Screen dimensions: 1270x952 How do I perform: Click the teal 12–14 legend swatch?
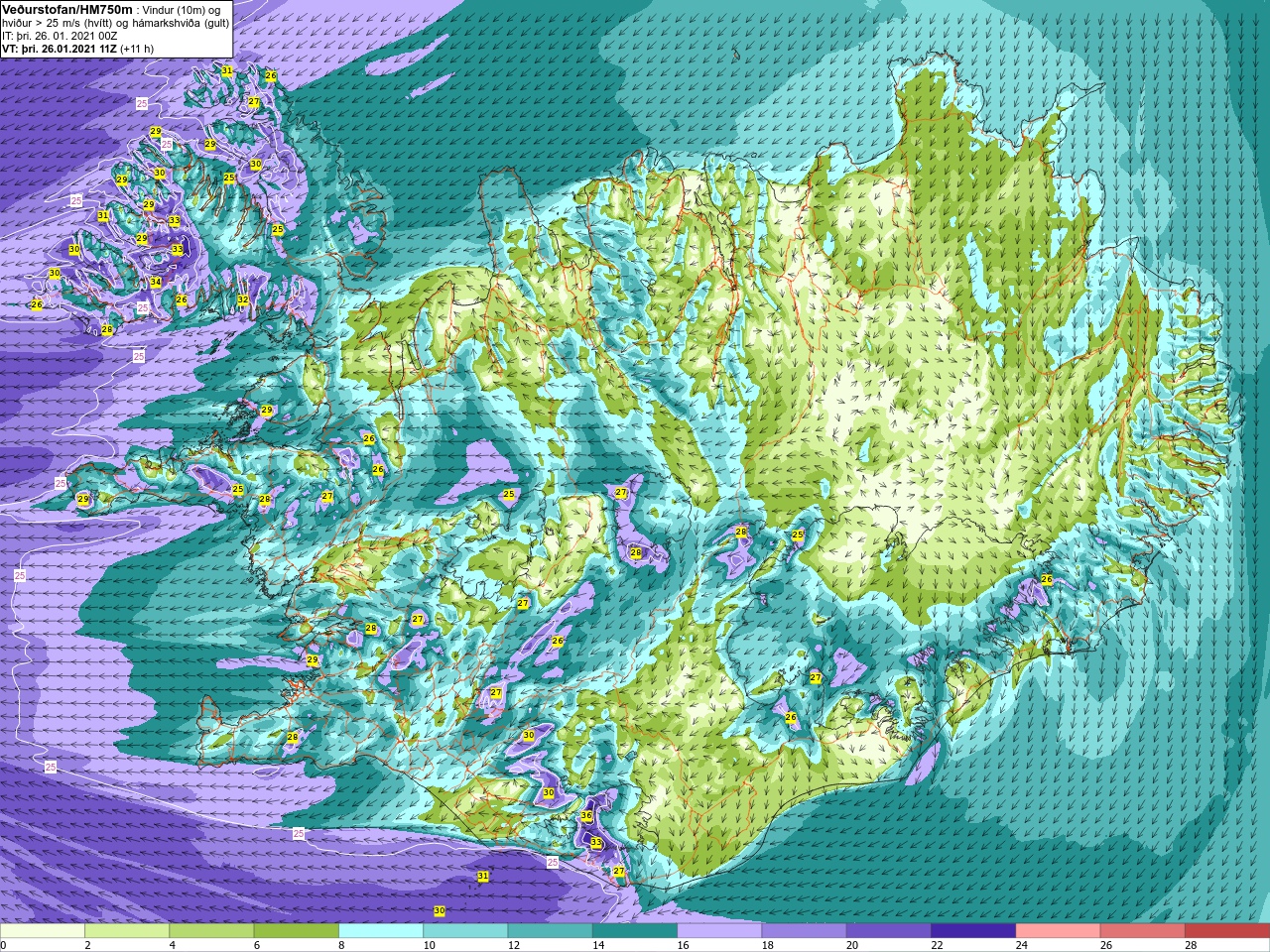point(550,931)
